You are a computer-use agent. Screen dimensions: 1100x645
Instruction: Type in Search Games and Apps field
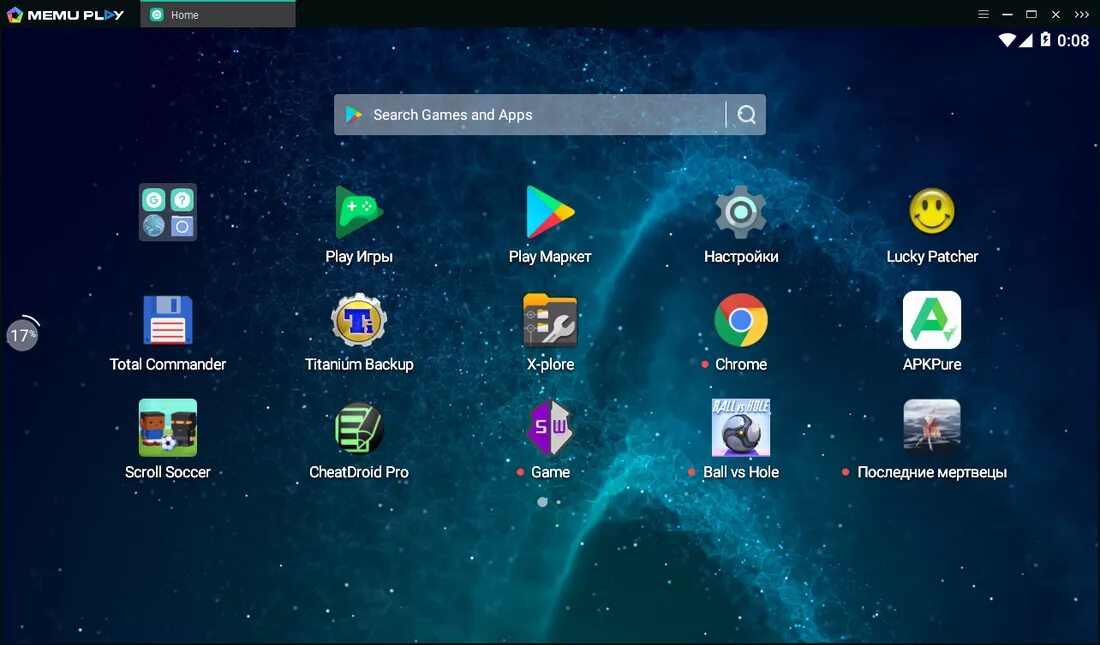(x=550, y=114)
